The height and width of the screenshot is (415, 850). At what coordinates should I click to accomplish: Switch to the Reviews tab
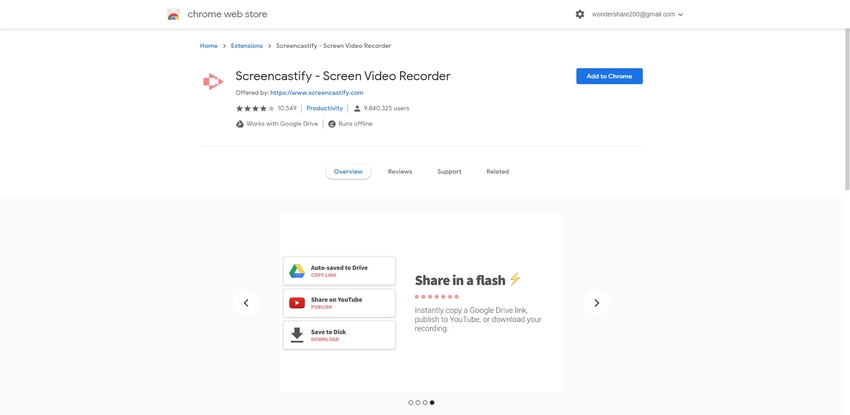coord(400,172)
